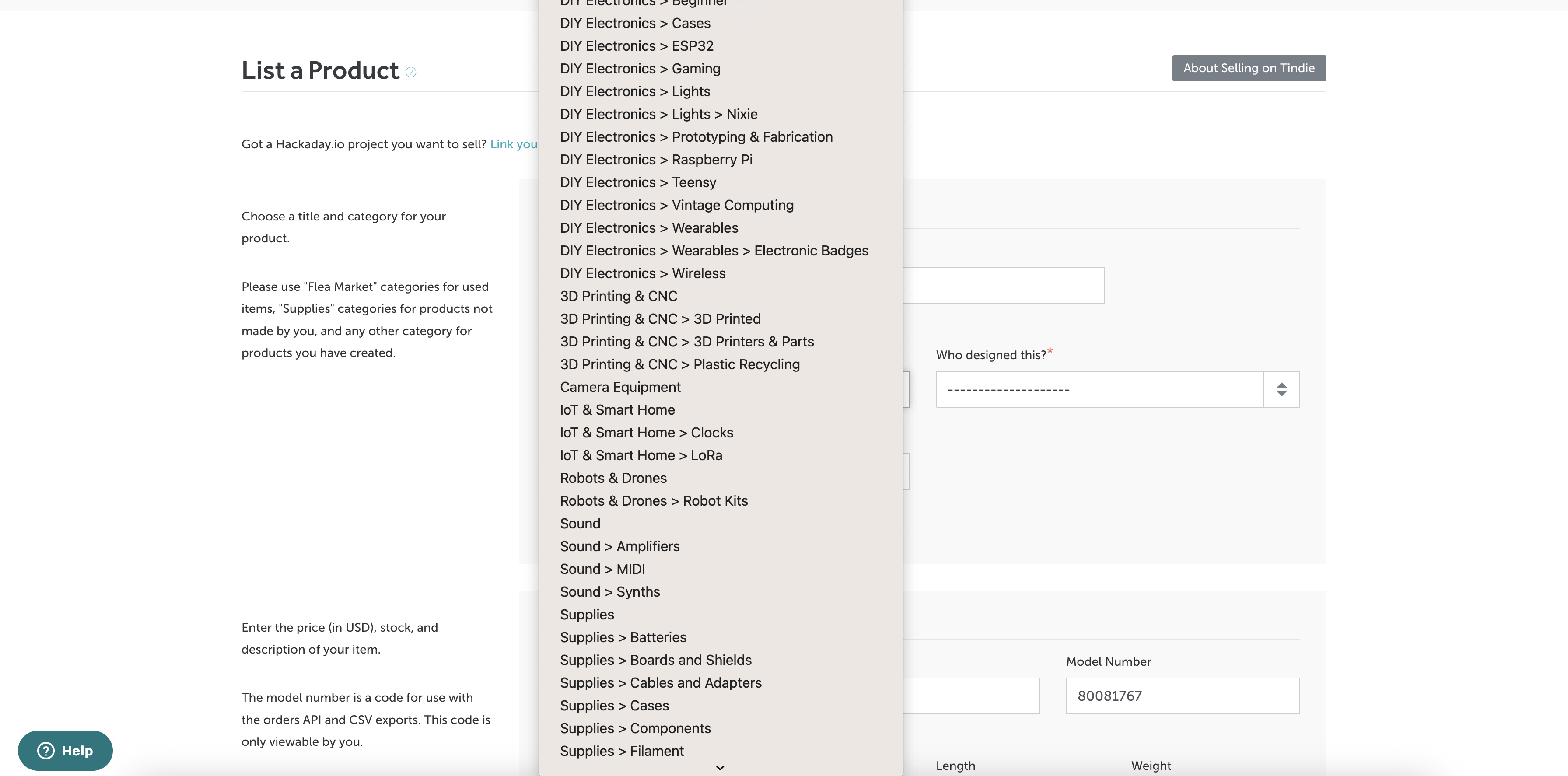
Task: Click the chevron at the bottom of the category list
Action: pos(720,768)
